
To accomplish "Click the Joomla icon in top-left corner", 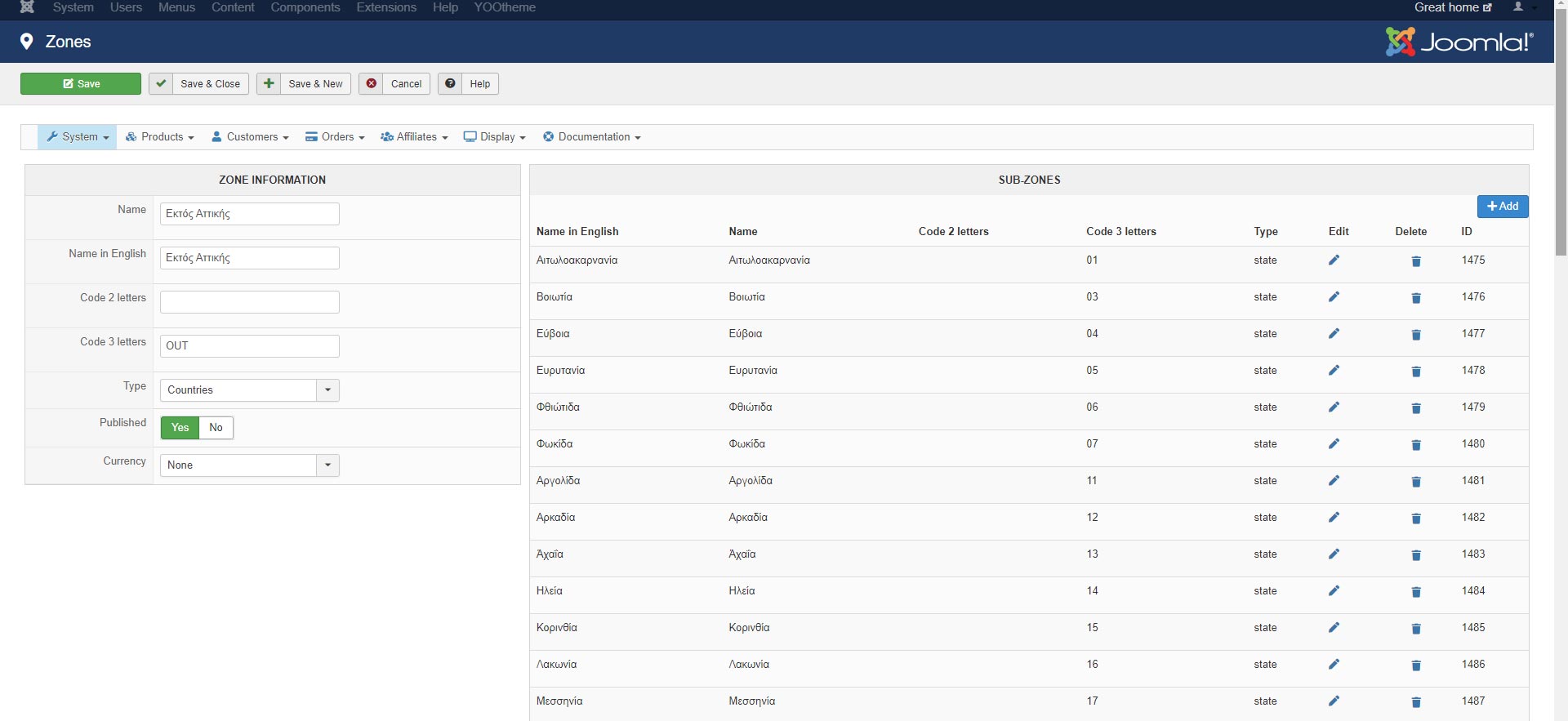I will tap(27, 7).
